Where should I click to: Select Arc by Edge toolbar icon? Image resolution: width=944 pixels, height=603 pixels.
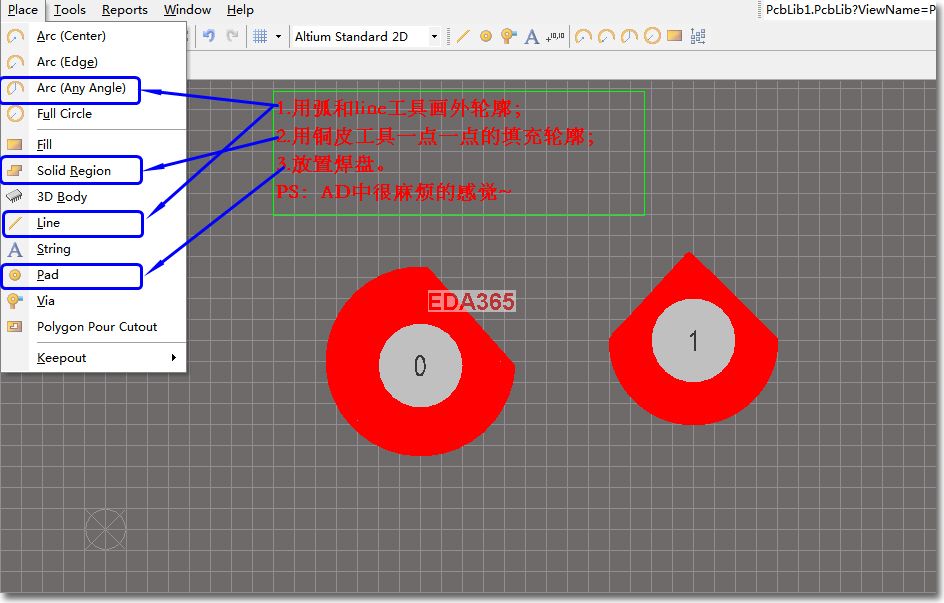tap(606, 37)
